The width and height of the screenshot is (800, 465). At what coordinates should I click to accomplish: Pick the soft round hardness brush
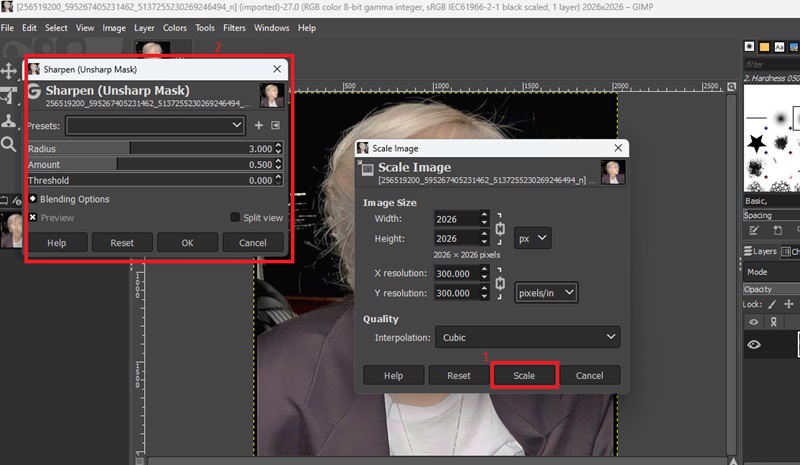[x=780, y=119]
